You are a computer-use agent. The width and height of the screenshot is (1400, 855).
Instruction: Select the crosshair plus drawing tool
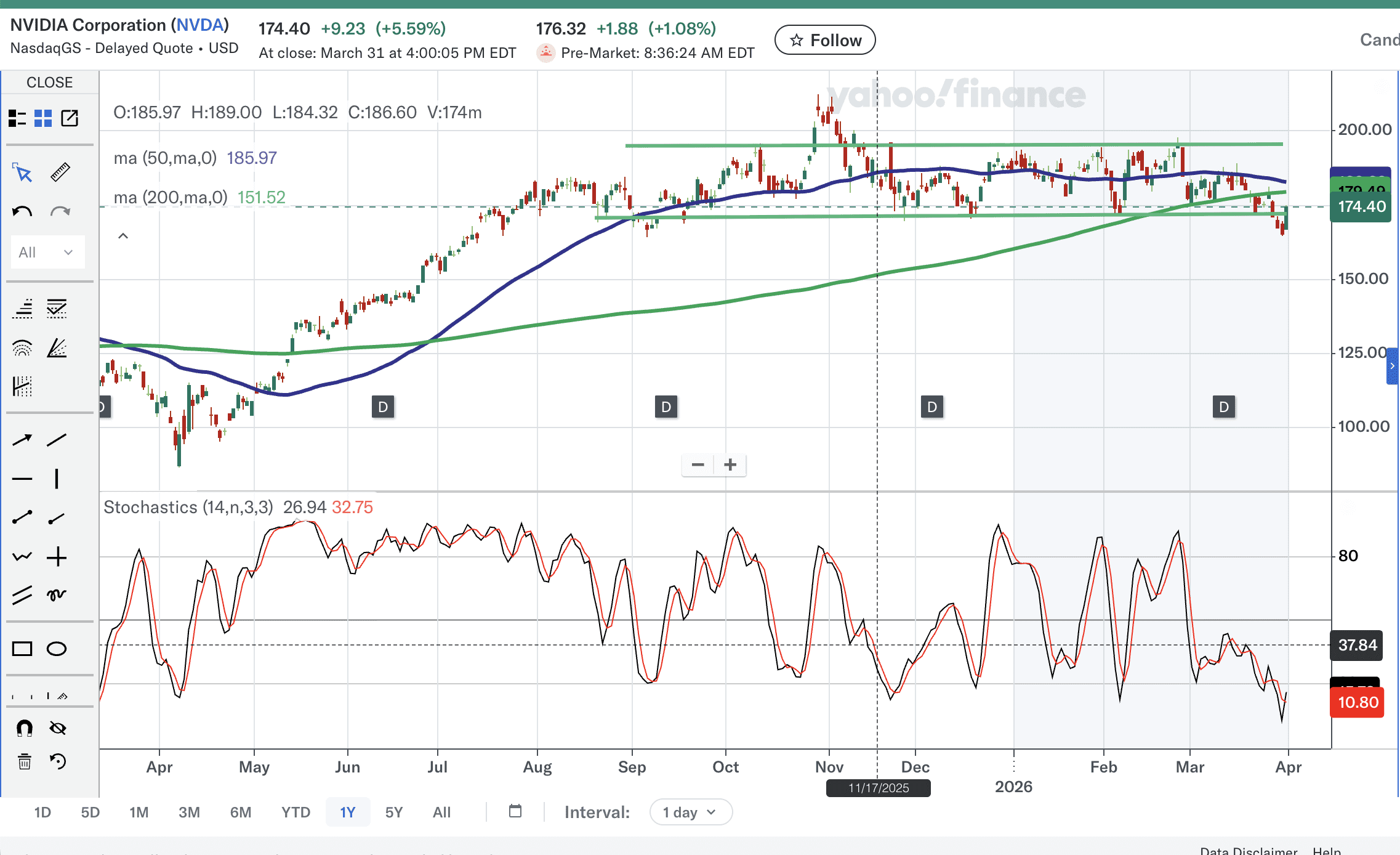coord(57,557)
